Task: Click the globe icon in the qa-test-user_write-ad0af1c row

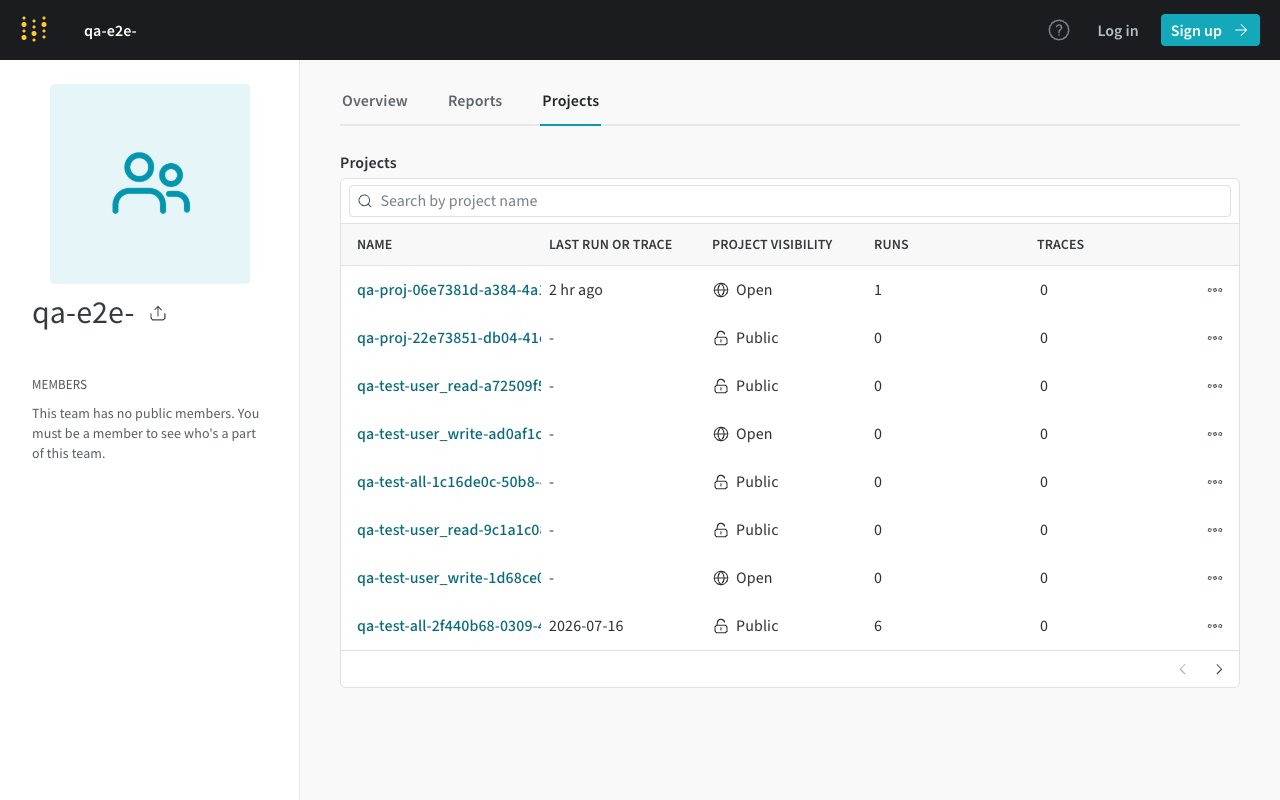Action: pos(721,434)
